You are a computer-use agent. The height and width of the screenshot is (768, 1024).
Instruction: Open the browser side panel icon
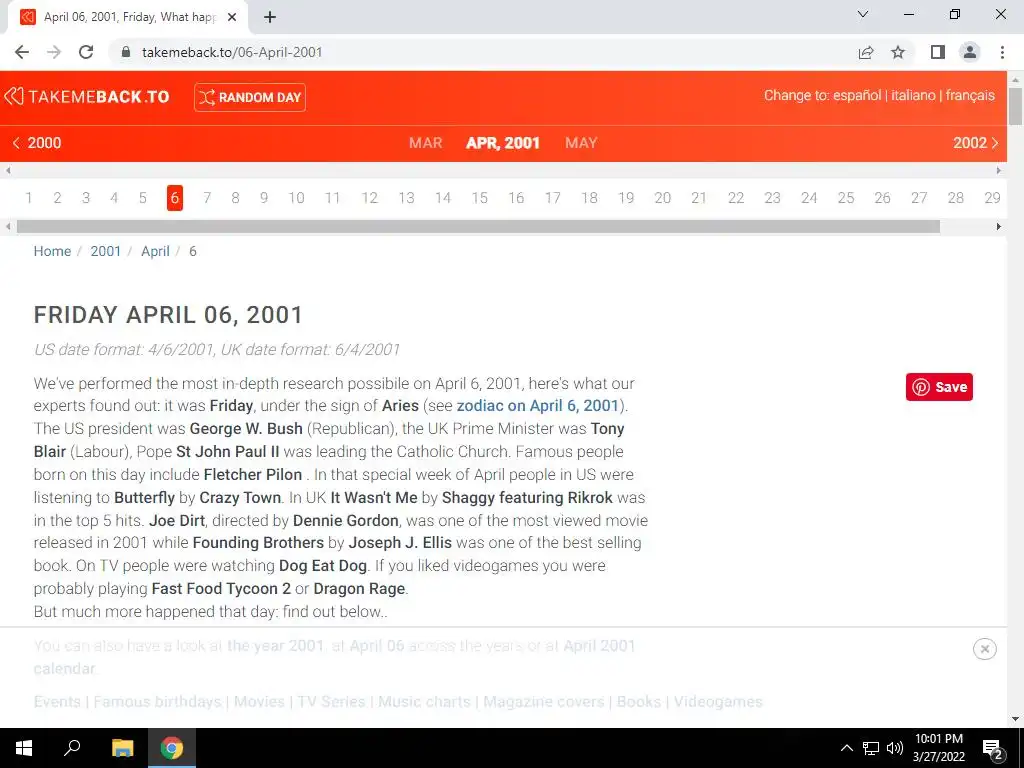point(938,52)
